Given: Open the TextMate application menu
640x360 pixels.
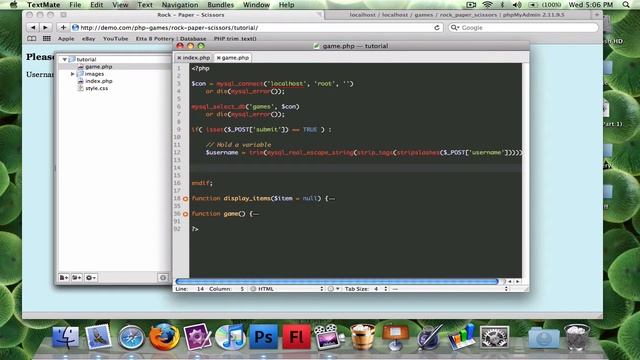Looking at the screenshot, I should pyautogui.click(x=43, y=5).
